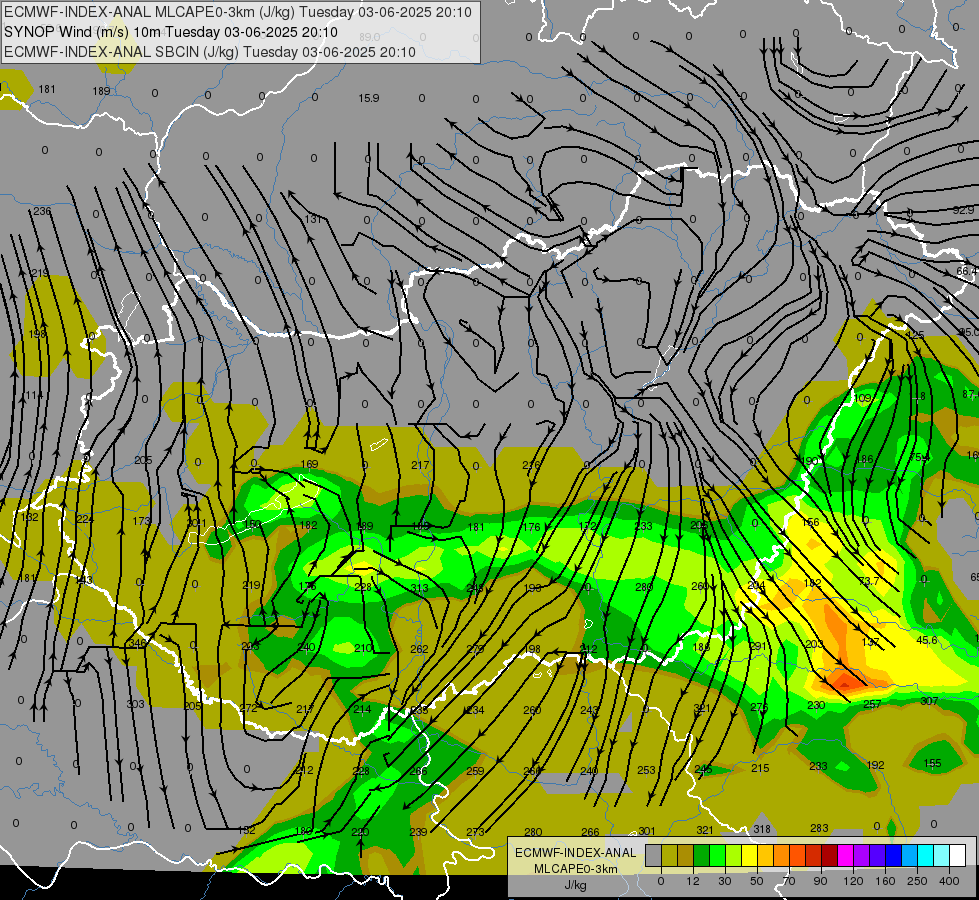Click the legend tick label '30'
Viewport: 979px width, 900px height.
[725, 881]
